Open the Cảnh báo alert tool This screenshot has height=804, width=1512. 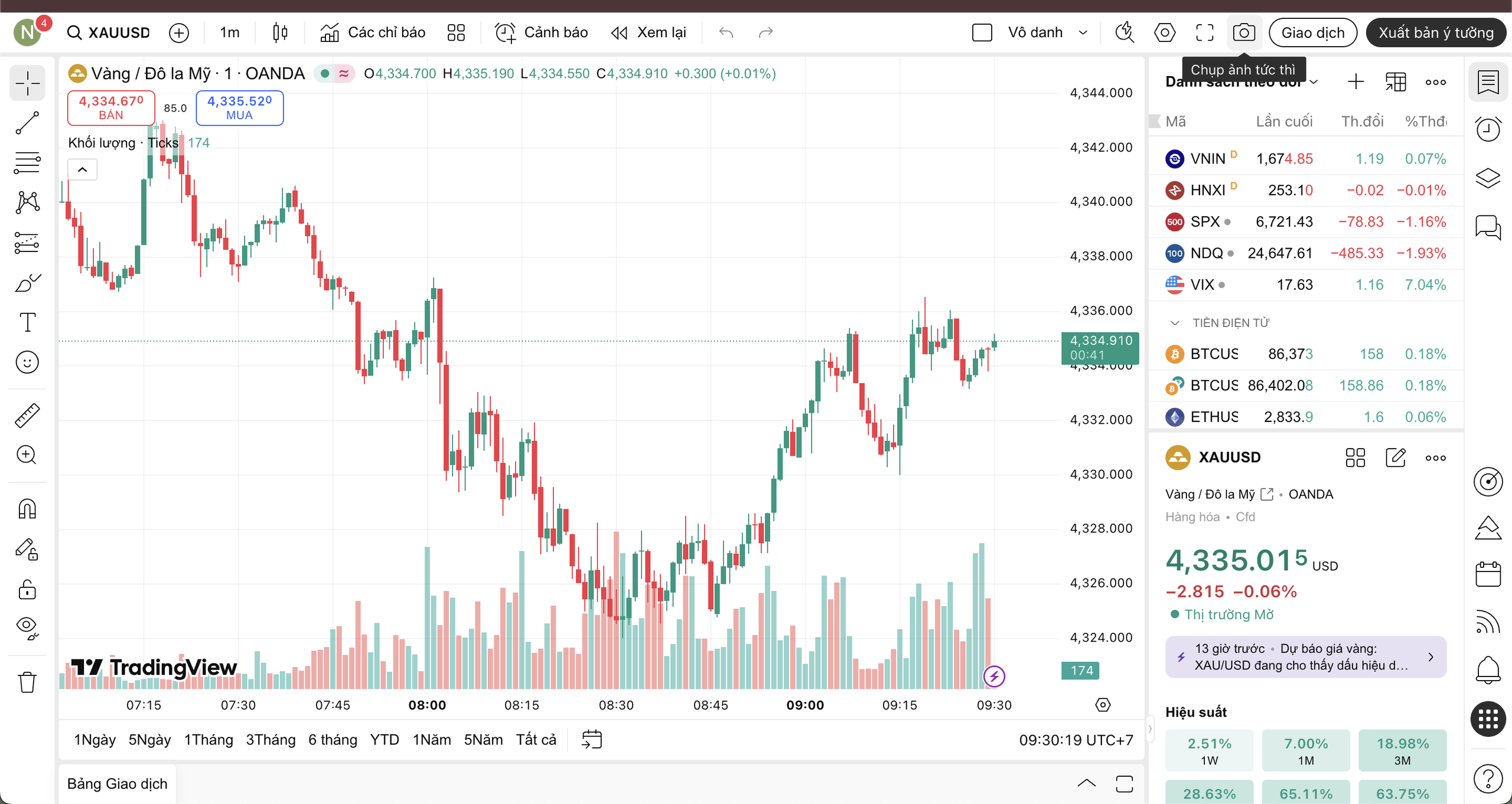pyautogui.click(x=541, y=32)
